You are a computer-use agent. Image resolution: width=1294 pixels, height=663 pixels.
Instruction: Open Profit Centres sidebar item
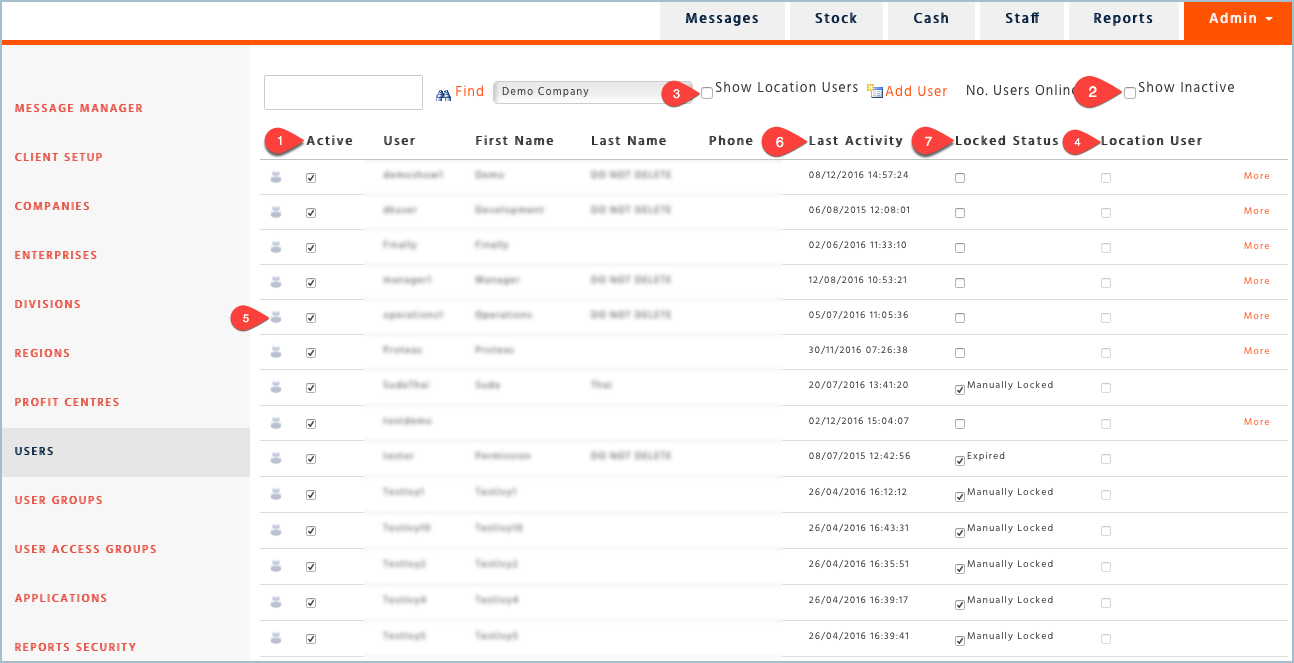pyautogui.click(x=67, y=402)
